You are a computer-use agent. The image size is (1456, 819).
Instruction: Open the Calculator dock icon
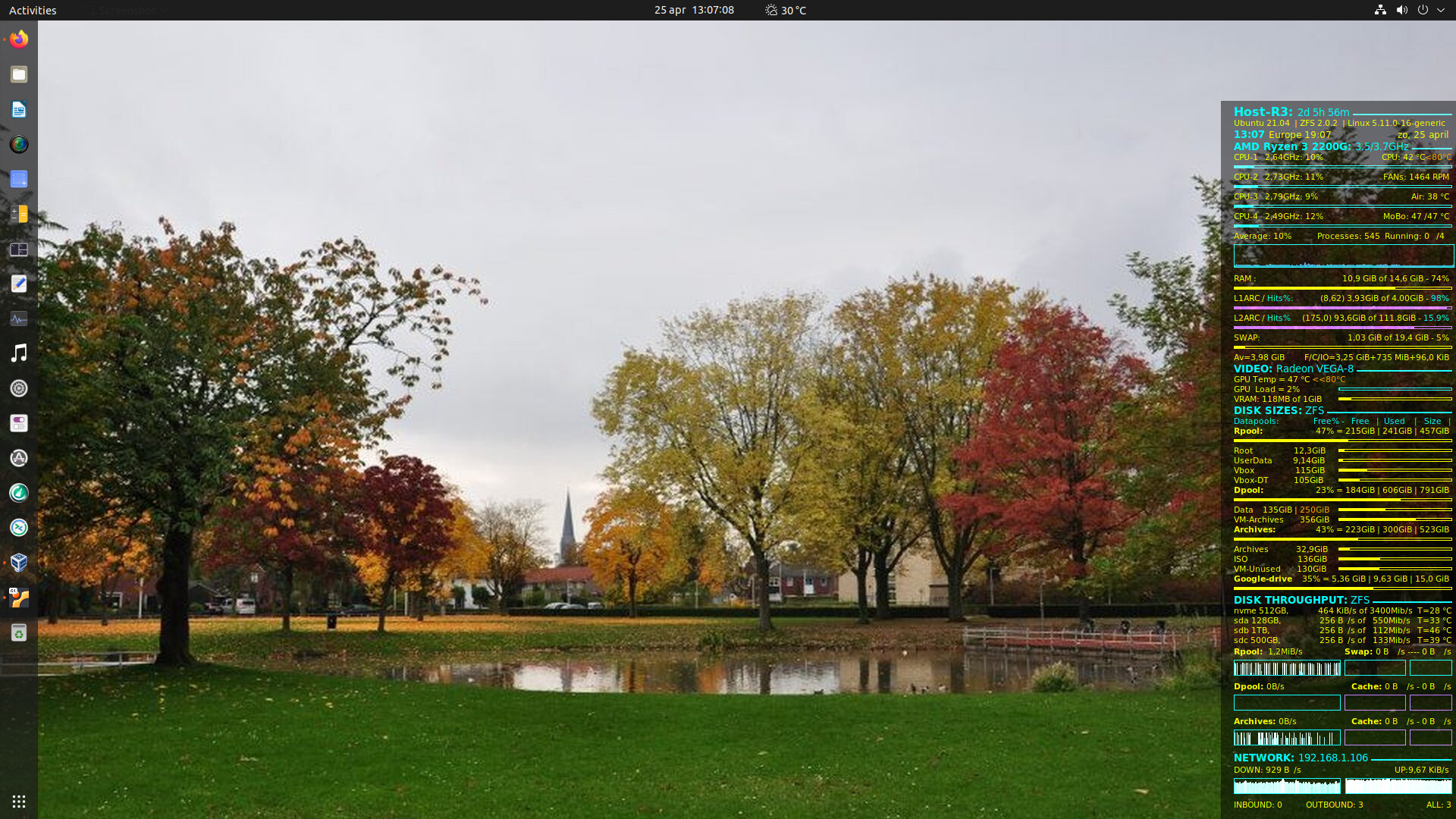pyautogui.click(x=19, y=215)
